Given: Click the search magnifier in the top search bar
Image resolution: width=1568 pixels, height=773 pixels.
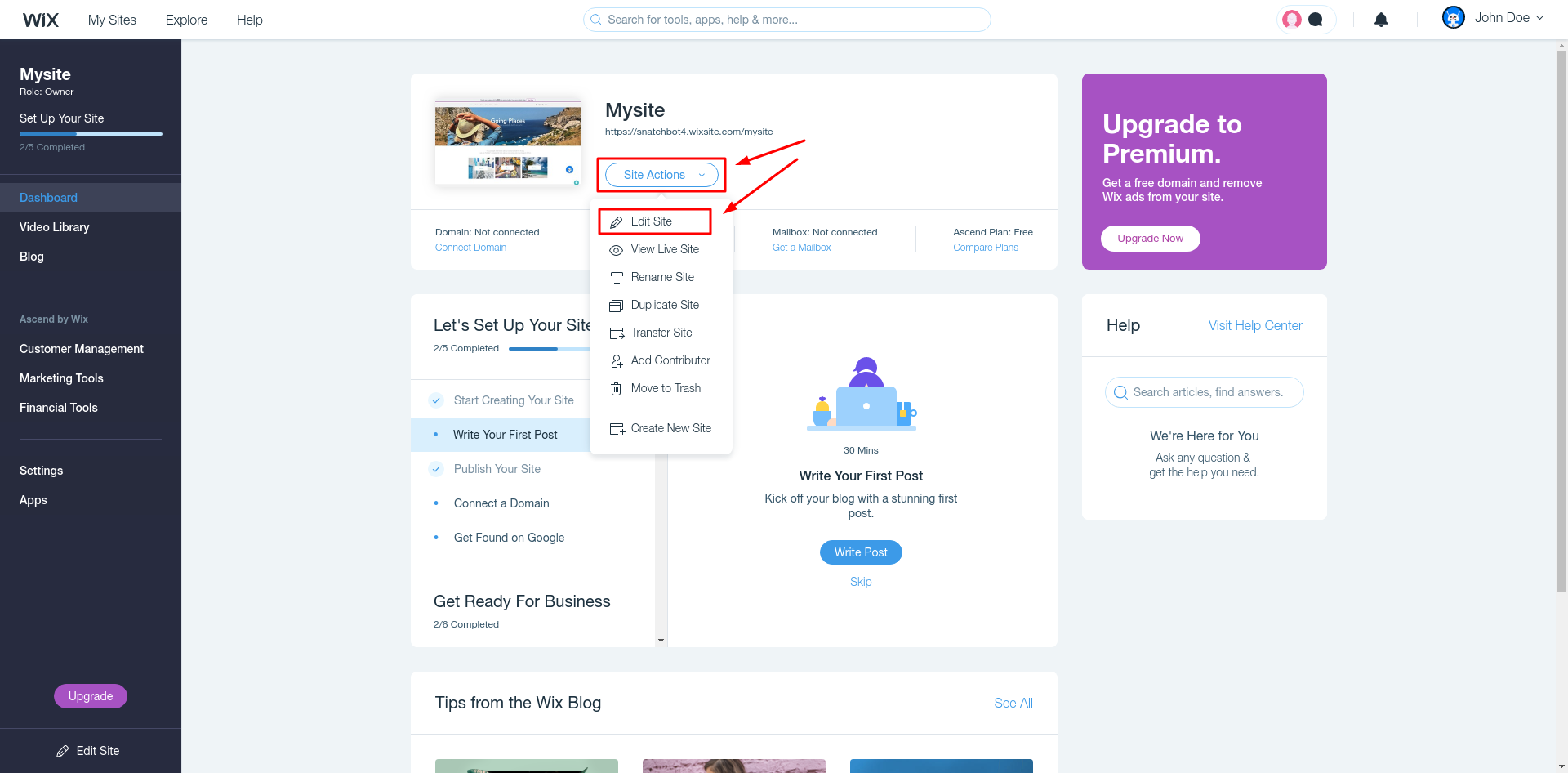Looking at the screenshot, I should (x=596, y=20).
